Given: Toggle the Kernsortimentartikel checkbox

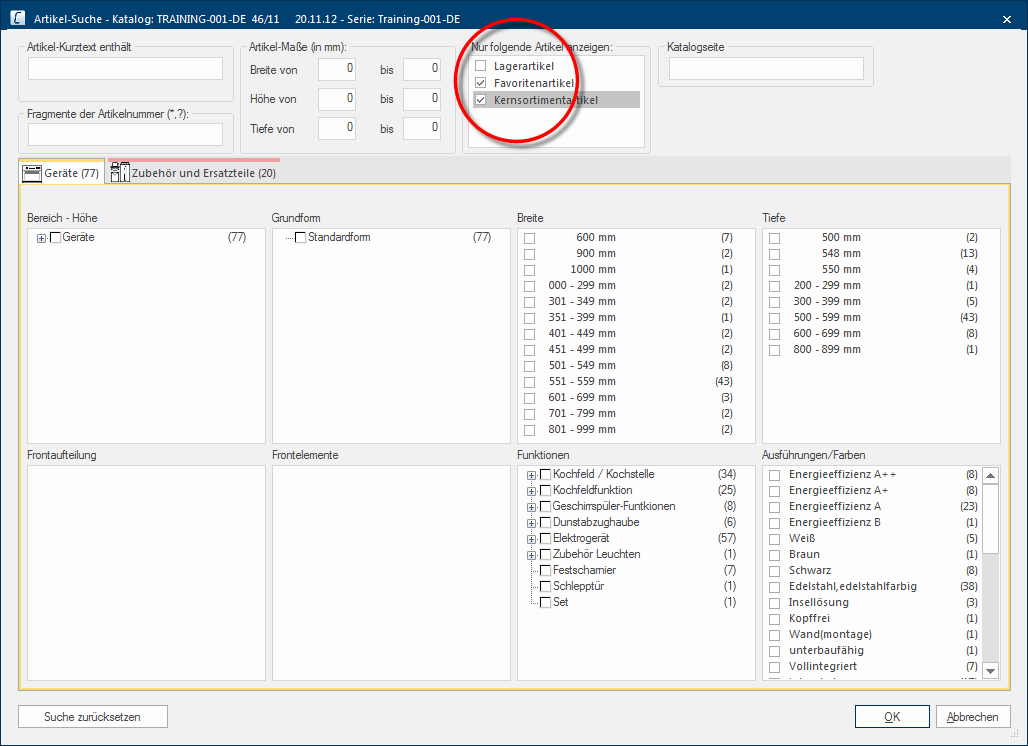Looking at the screenshot, I should 481,100.
